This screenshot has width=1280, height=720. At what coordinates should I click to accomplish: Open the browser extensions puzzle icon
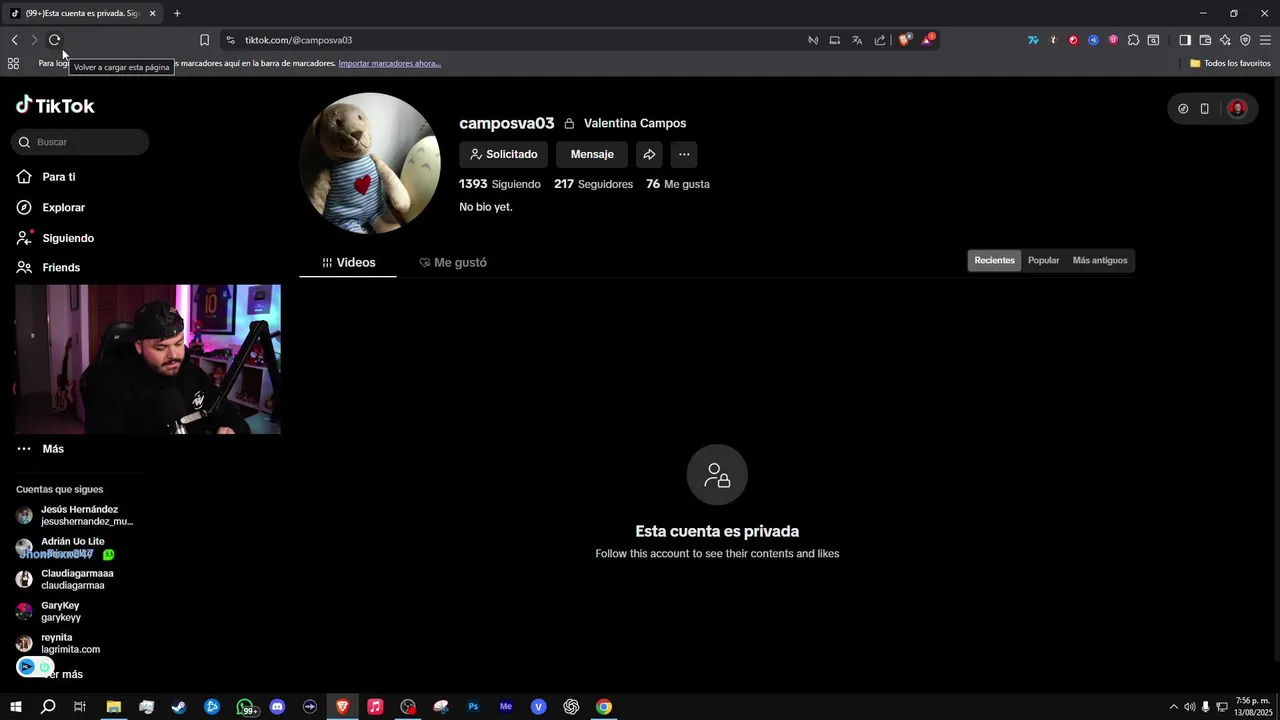(1133, 40)
